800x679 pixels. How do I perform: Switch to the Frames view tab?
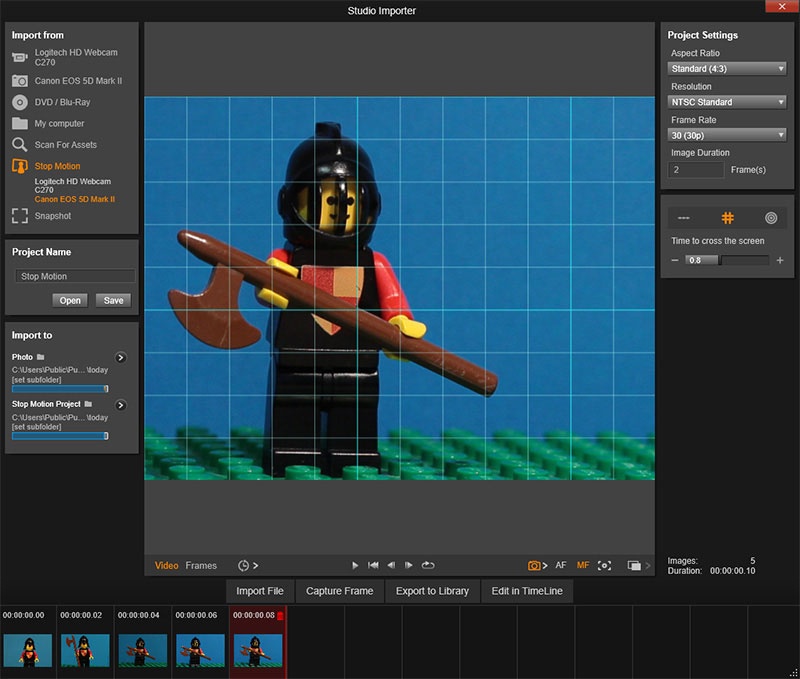coord(201,566)
